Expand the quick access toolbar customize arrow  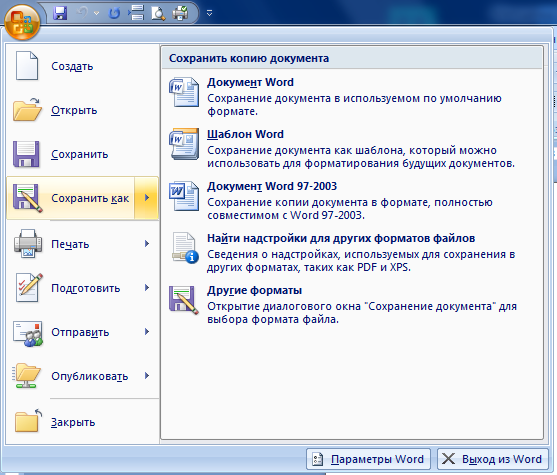tap(210, 14)
